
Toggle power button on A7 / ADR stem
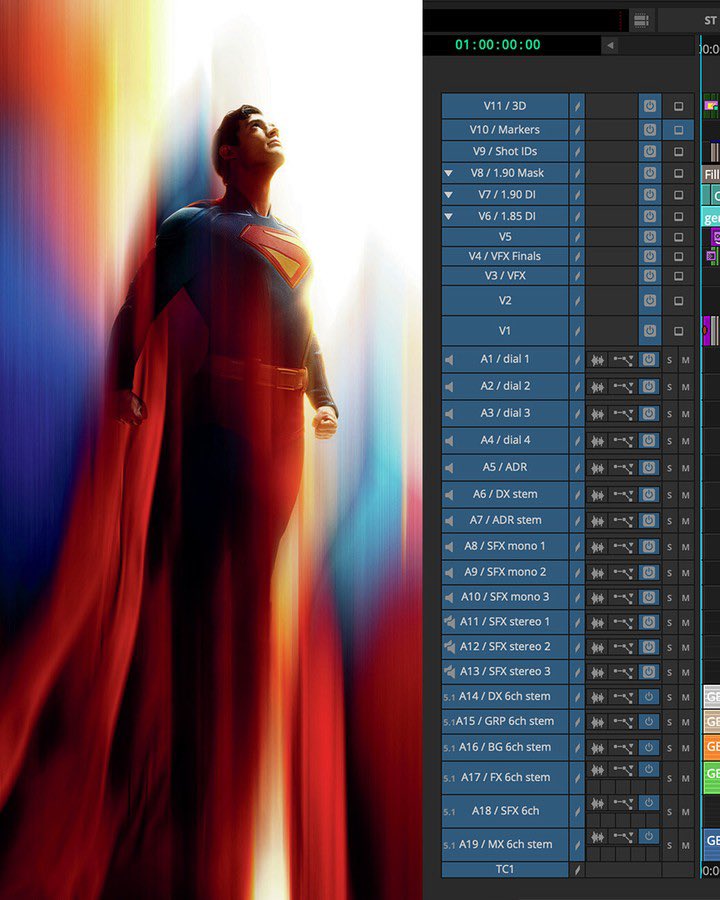click(x=649, y=520)
